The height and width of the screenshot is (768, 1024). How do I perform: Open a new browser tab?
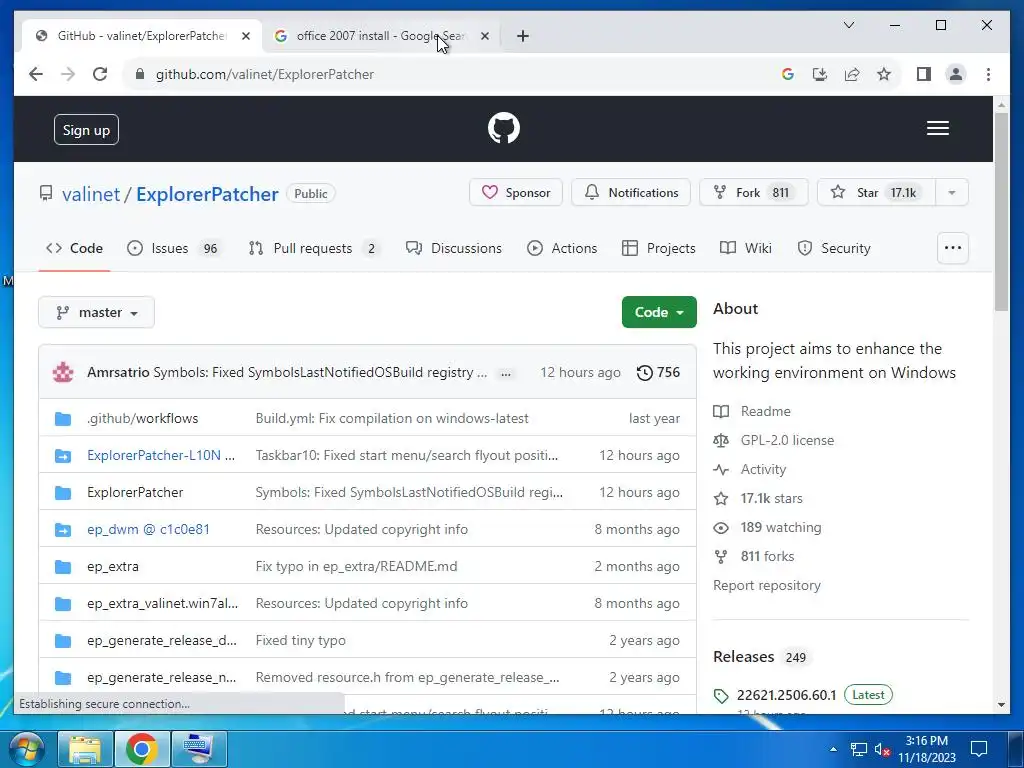point(522,36)
